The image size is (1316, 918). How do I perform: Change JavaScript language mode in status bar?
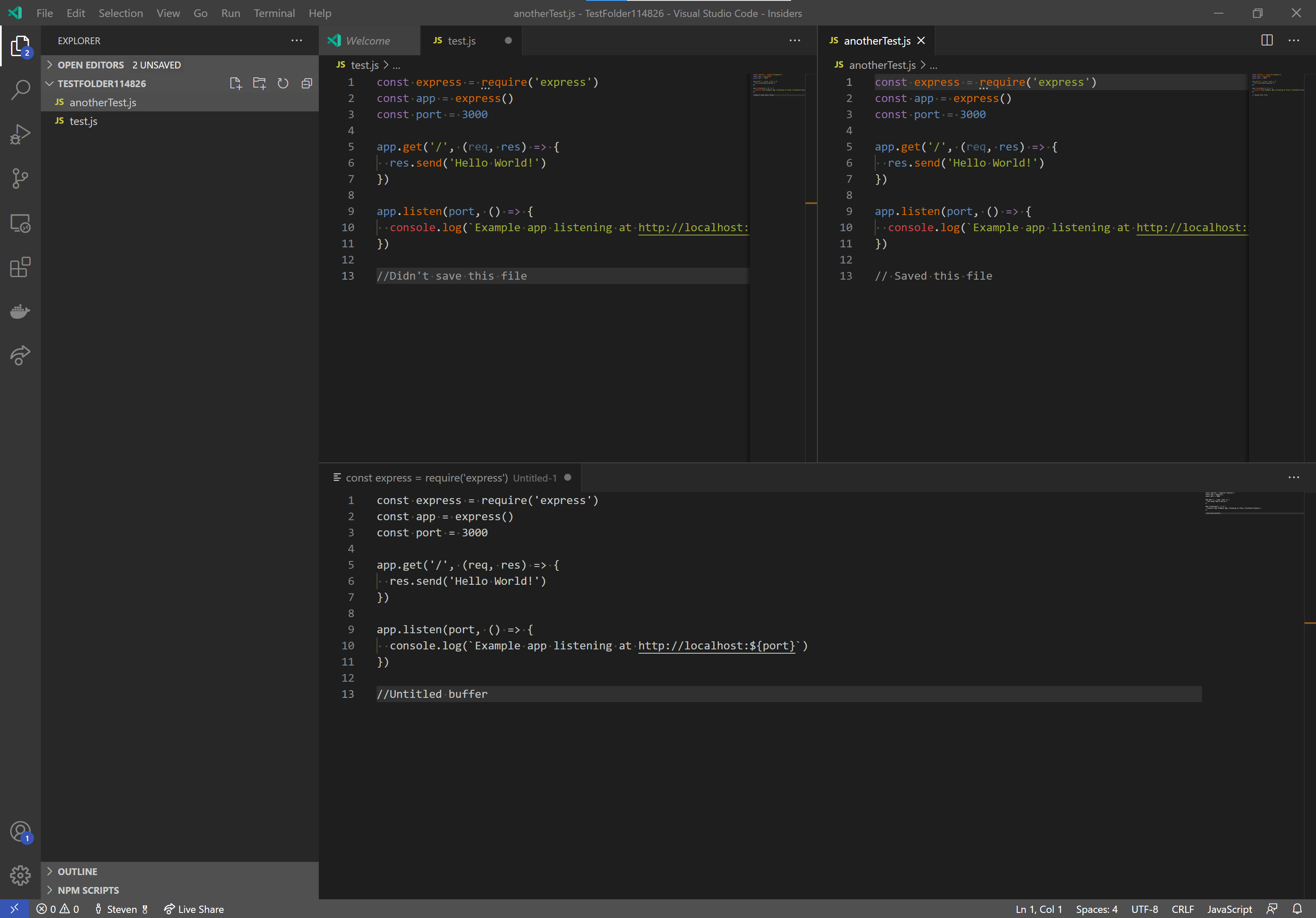(x=1229, y=909)
